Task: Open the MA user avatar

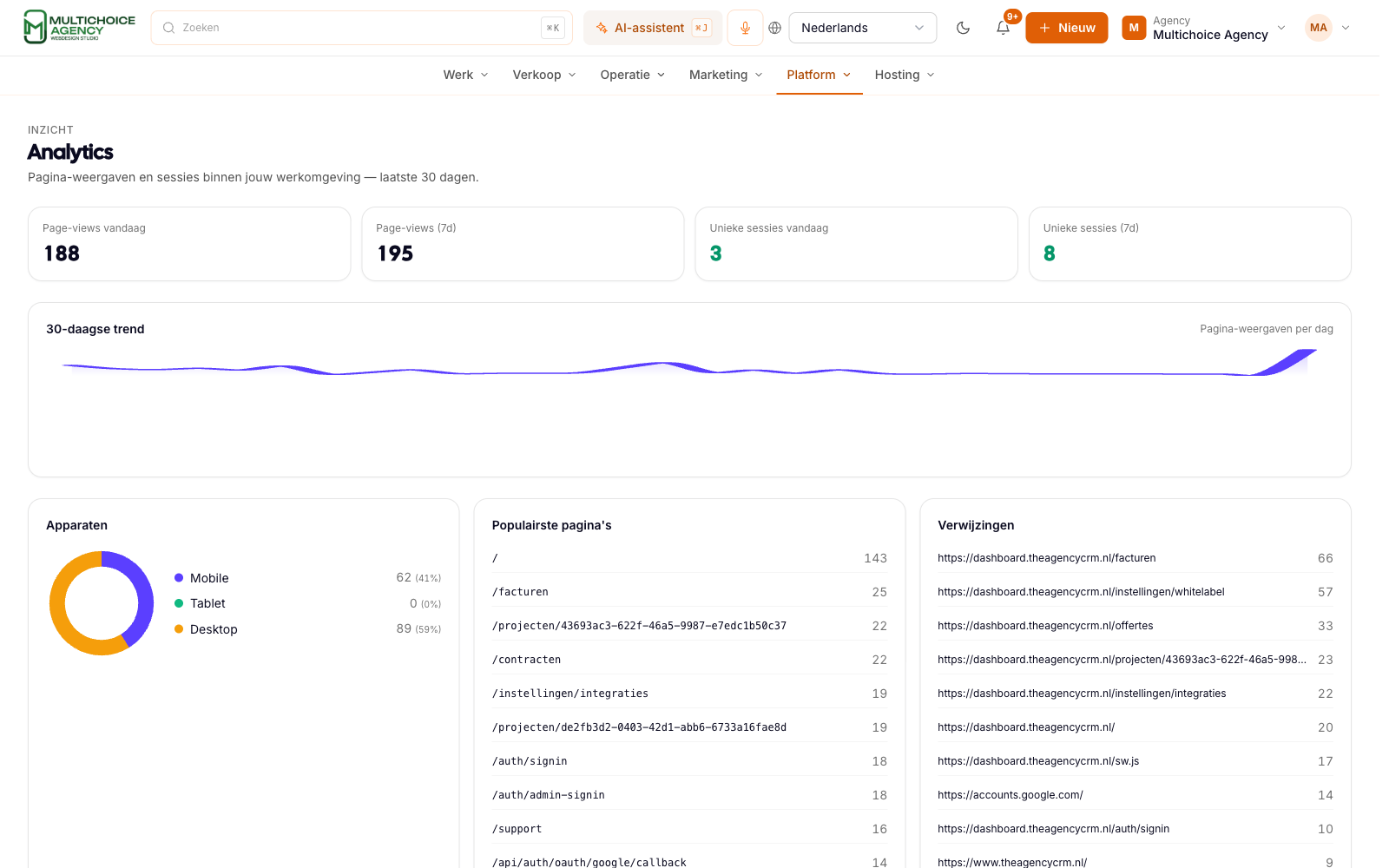Action: 1318,28
